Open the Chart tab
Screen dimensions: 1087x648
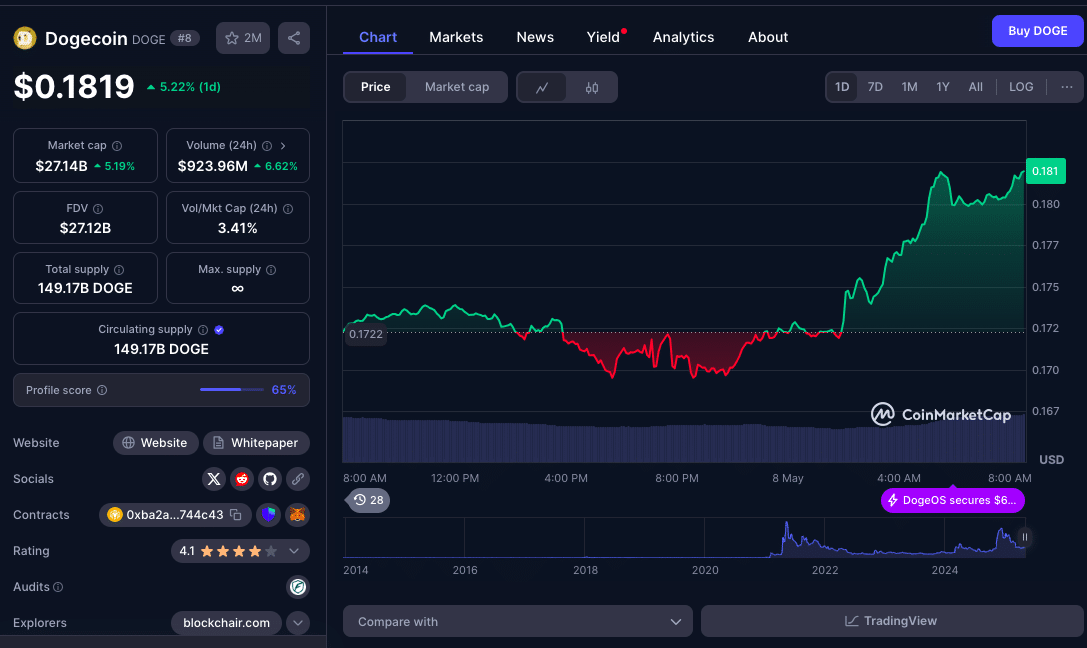(378, 37)
